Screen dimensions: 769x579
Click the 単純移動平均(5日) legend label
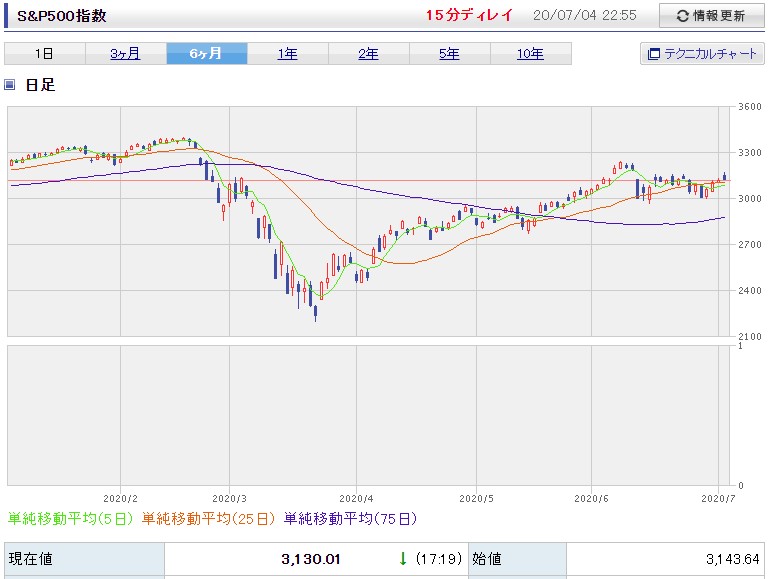tap(70, 519)
